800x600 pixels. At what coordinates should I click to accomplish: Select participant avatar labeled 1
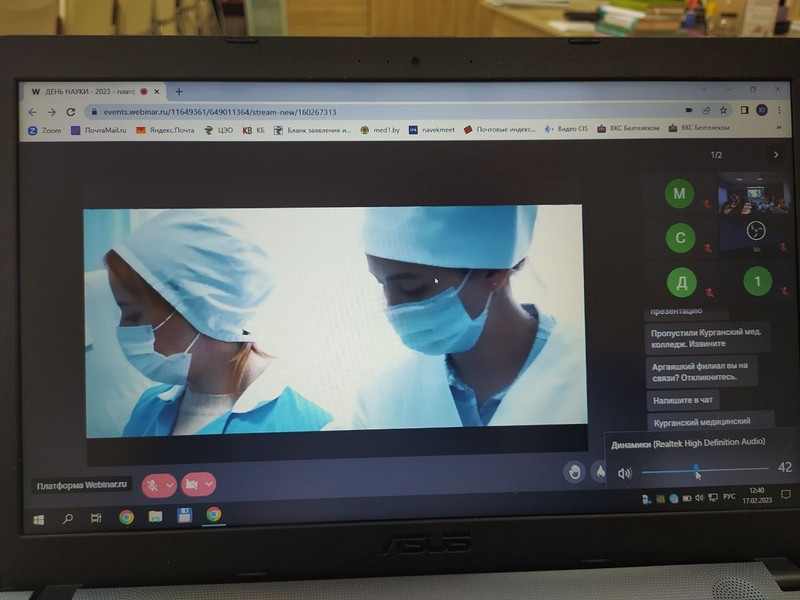[757, 282]
